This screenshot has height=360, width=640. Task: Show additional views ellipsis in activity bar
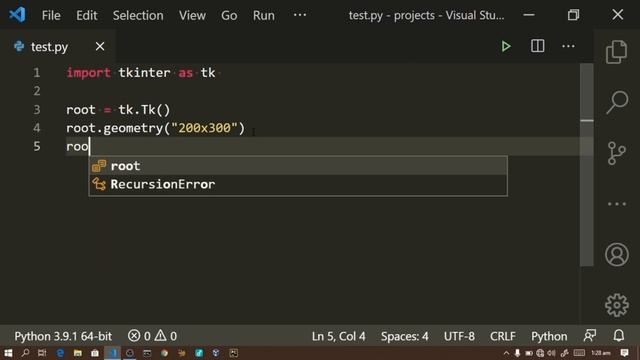617,204
